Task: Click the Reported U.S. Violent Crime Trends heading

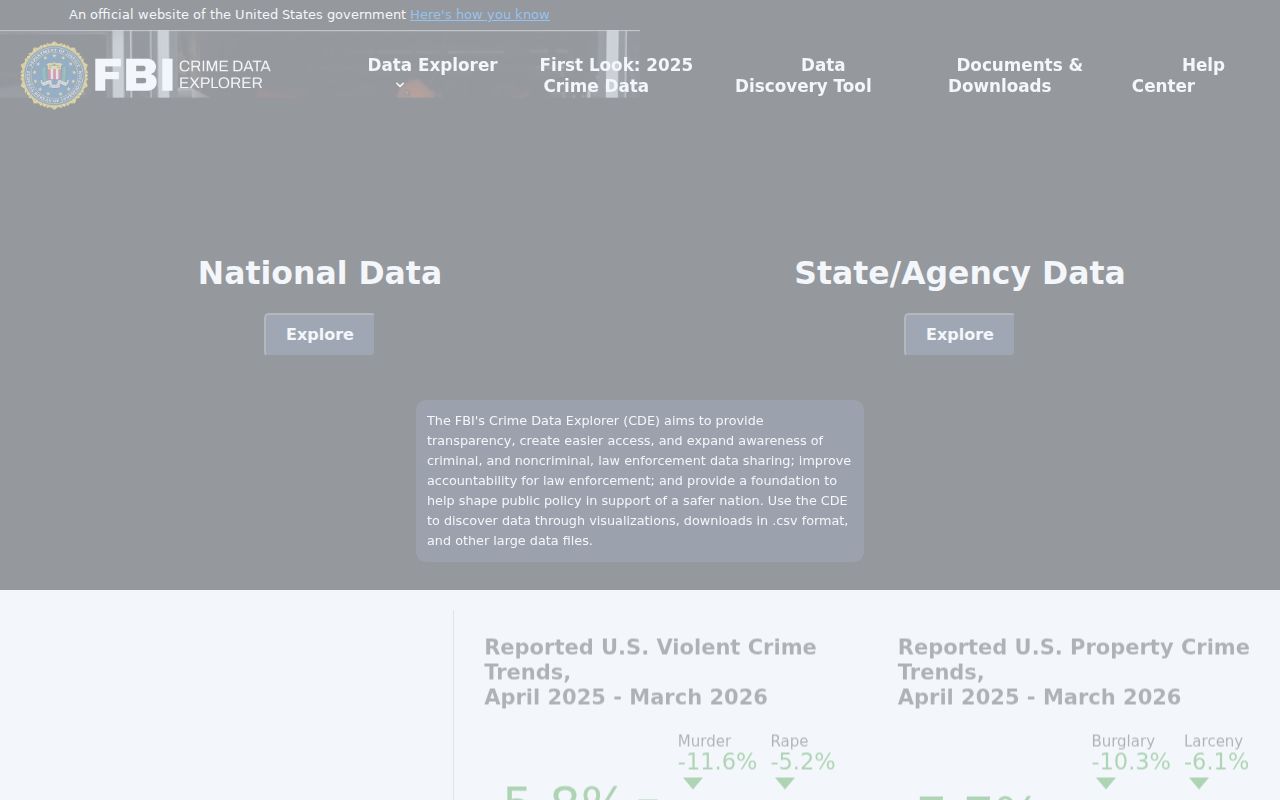Action: [x=650, y=672]
